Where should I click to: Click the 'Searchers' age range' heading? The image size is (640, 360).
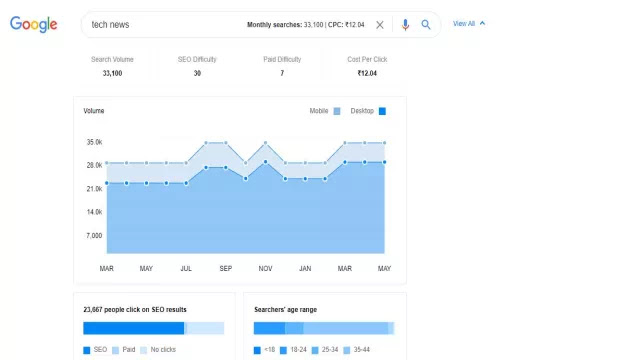pos(285,310)
